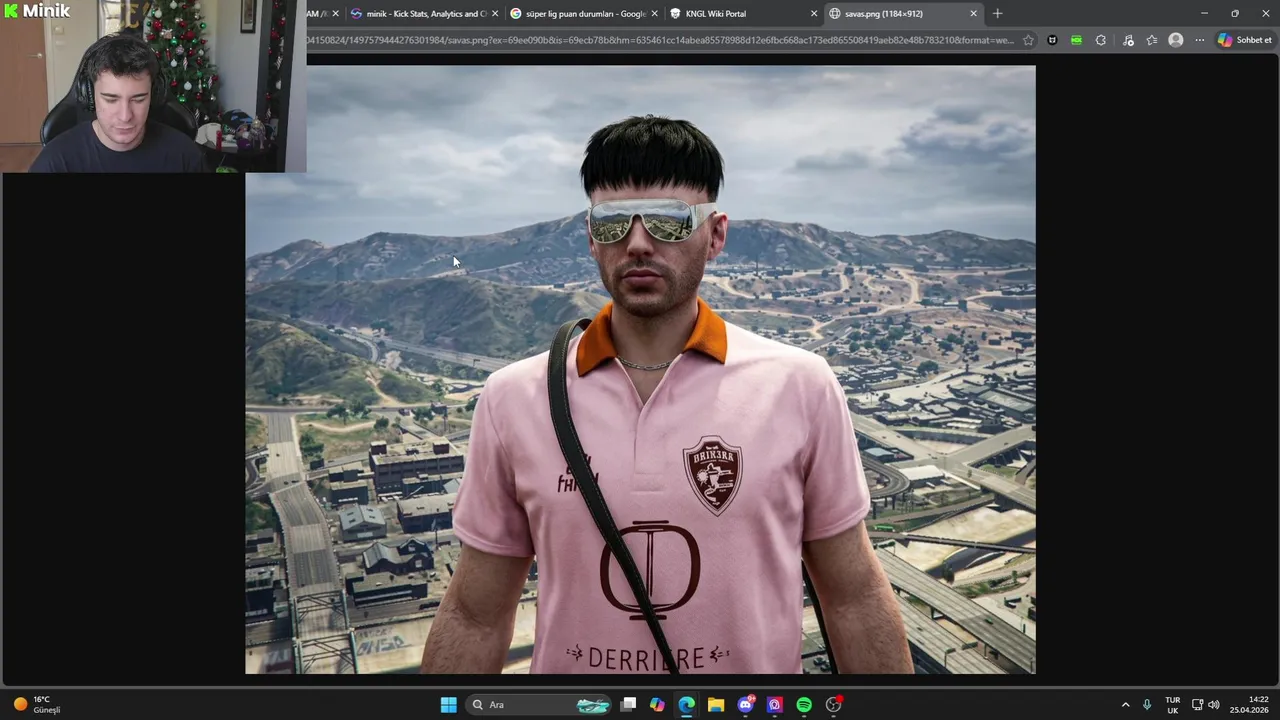The width and height of the screenshot is (1280, 720).
Task: Open the favorites star-list icon
Action: [1152, 40]
